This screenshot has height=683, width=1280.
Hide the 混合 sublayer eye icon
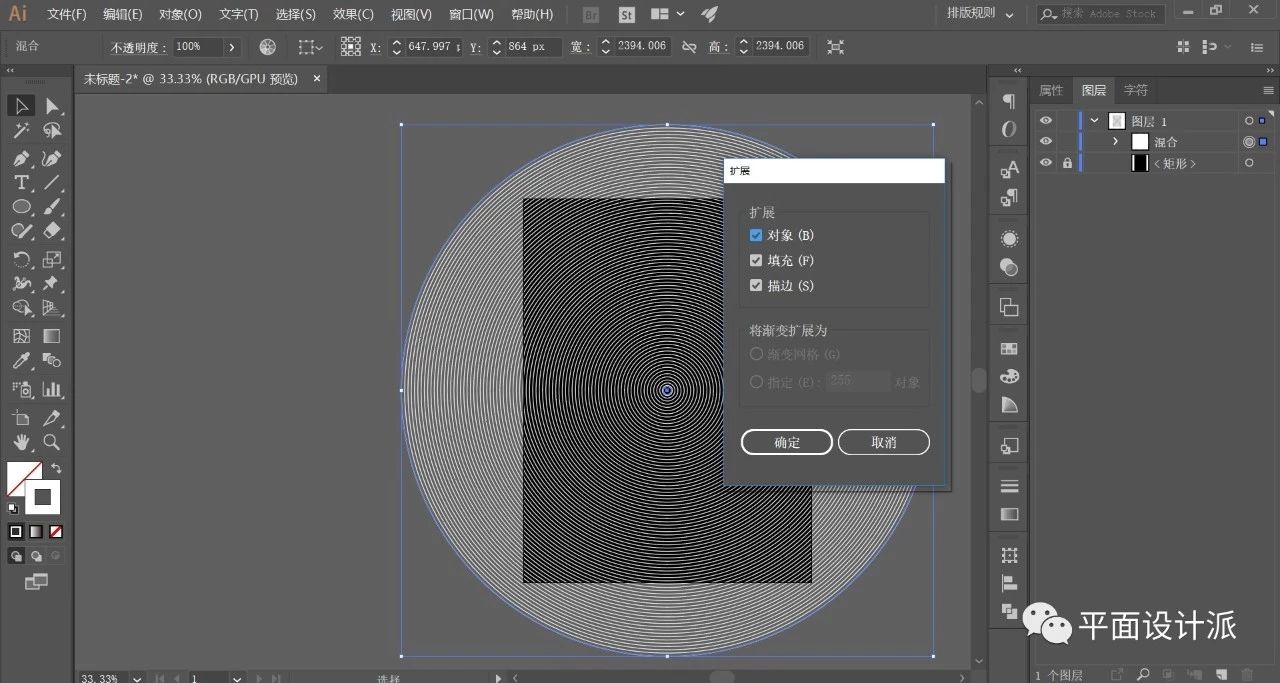1046,142
